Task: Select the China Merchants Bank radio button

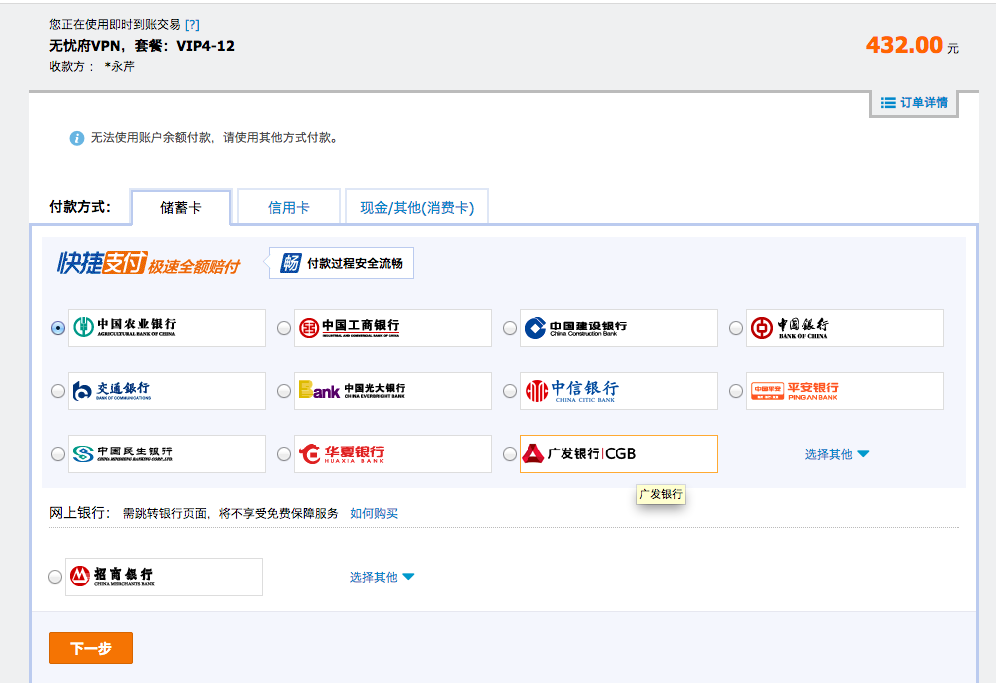Action: click(x=54, y=577)
